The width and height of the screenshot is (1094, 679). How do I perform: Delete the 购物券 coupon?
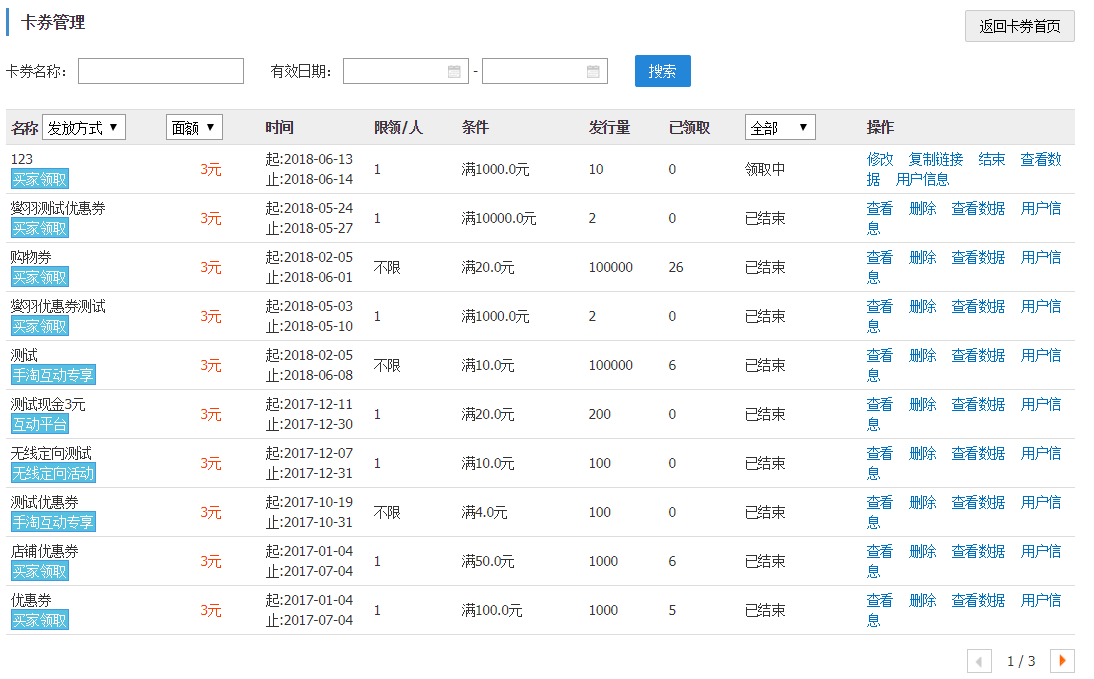click(x=922, y=257)
